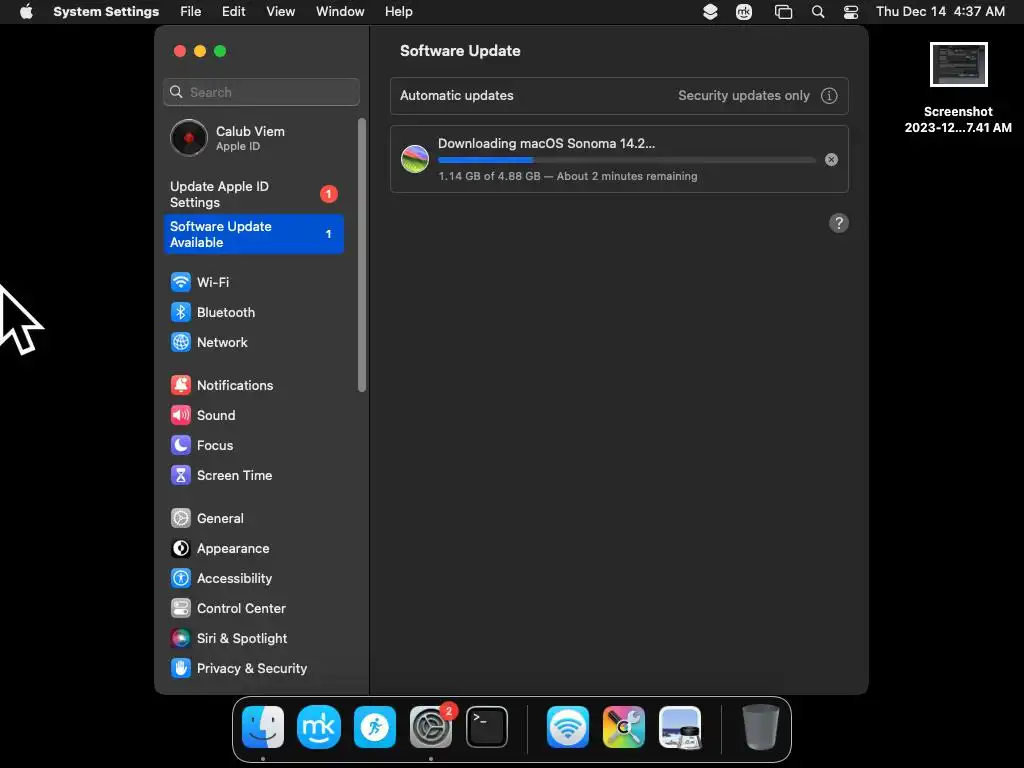Open ColorSync Utility in Dock
This screenshot has height=768, width=1024.
click(624, 727)
